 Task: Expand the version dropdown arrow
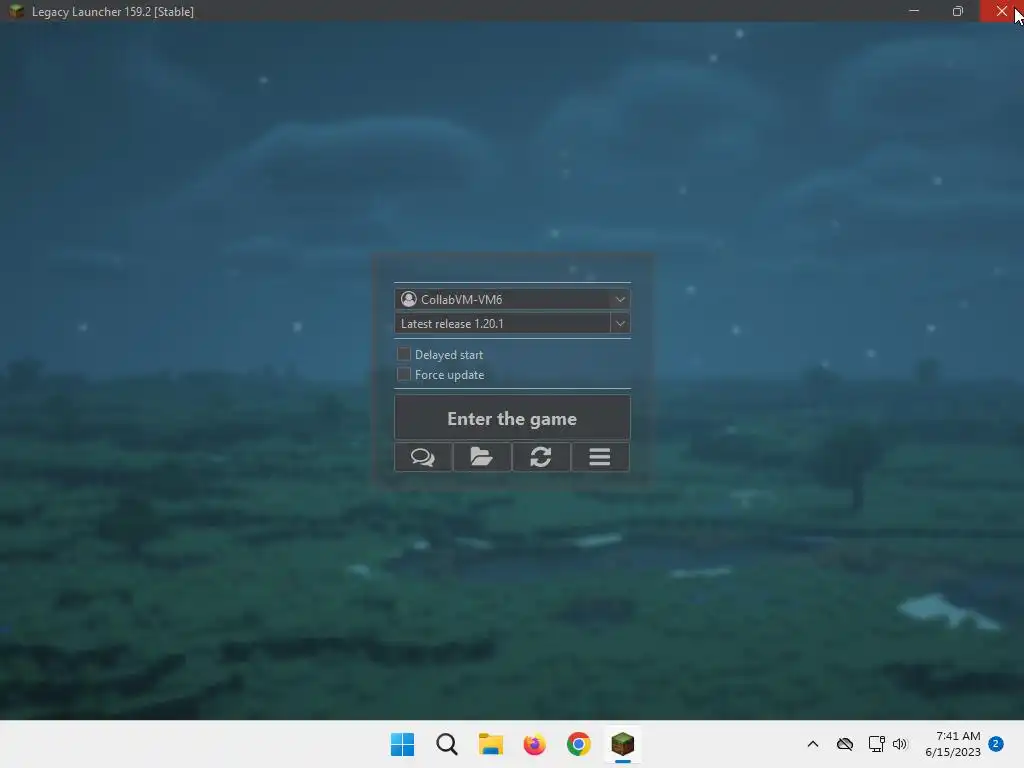click(x=620, y=323)
